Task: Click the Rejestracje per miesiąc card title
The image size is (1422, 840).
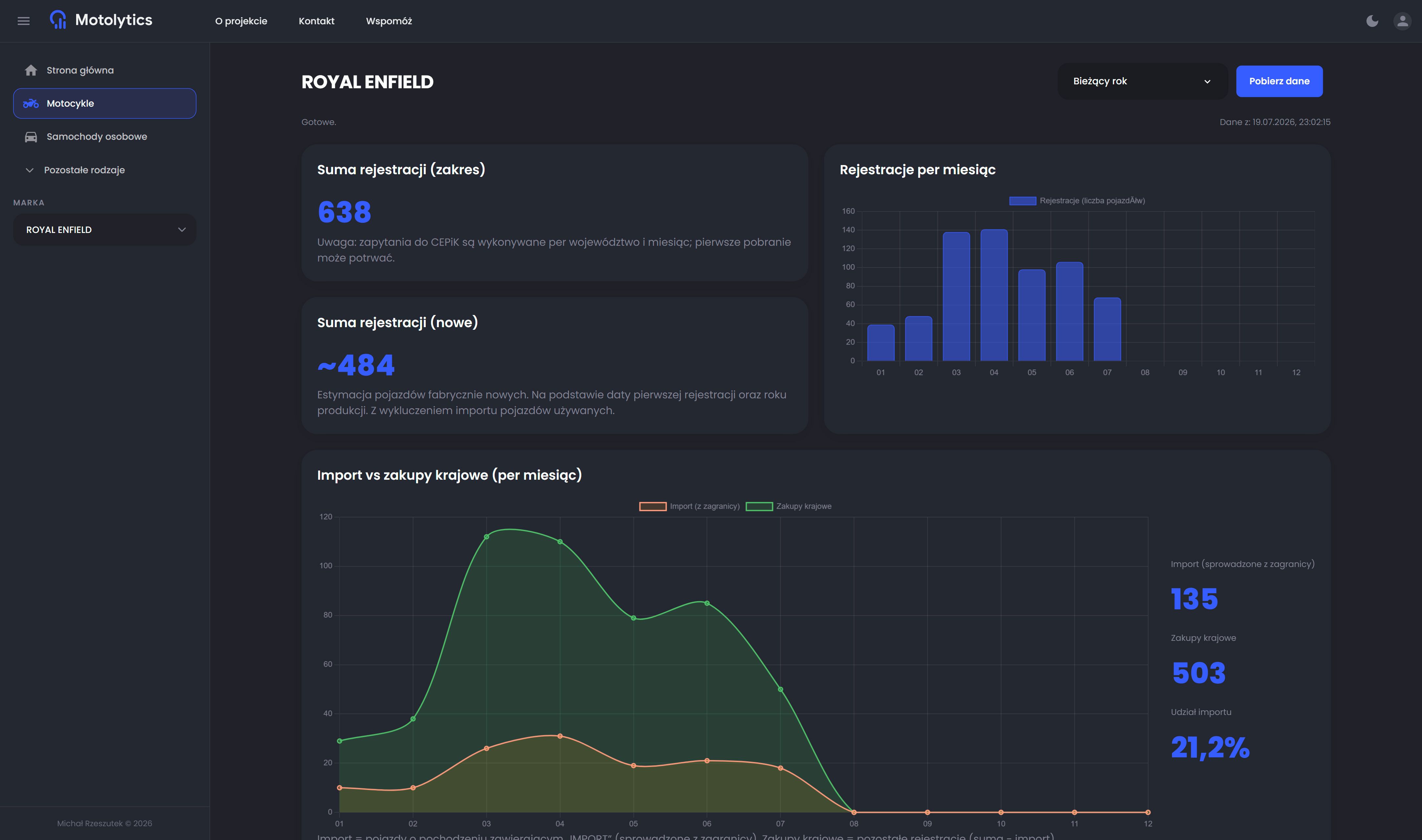Action: (917, 170)
